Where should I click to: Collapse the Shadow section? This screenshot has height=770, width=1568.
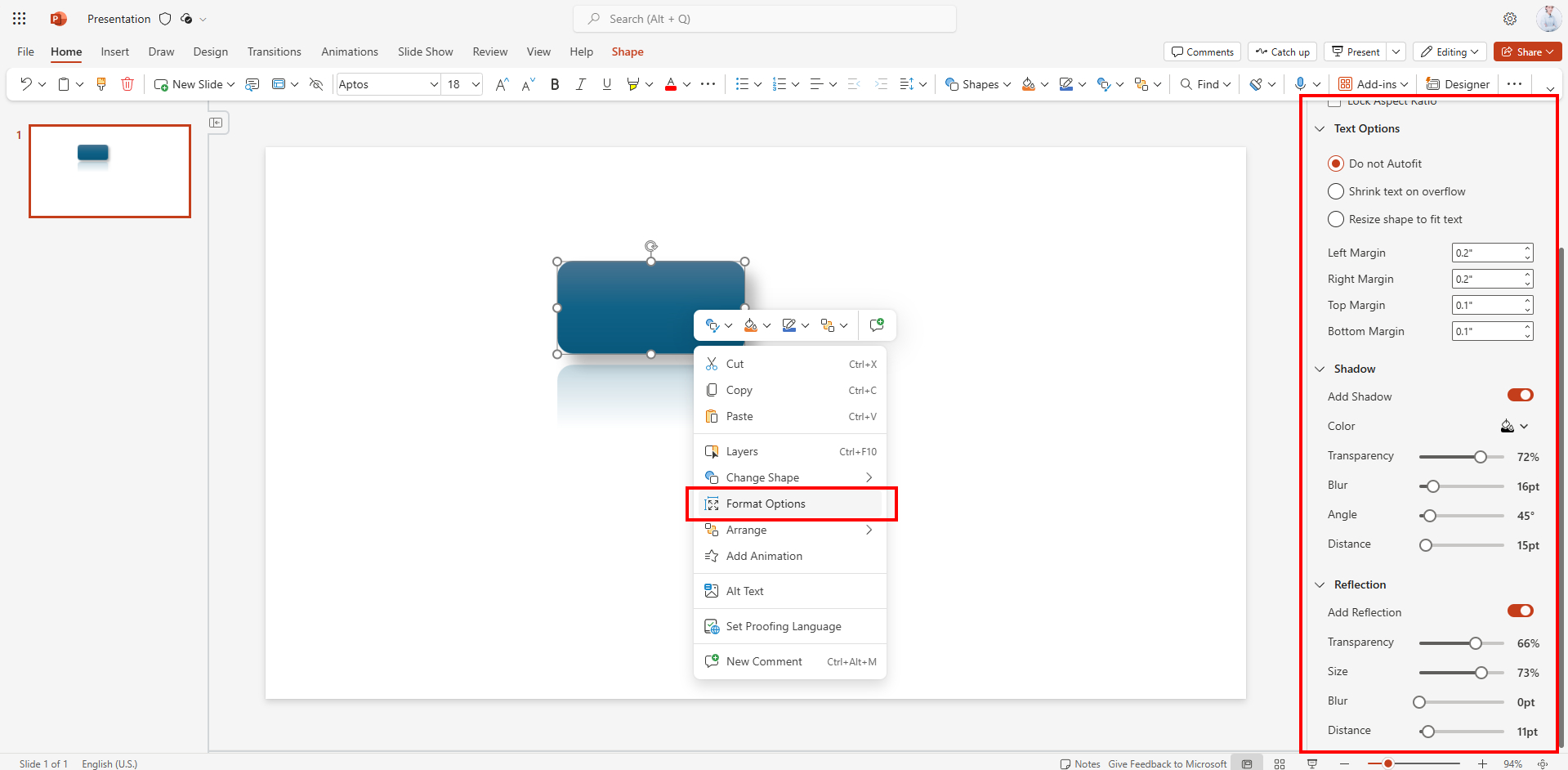point(1320,369)
